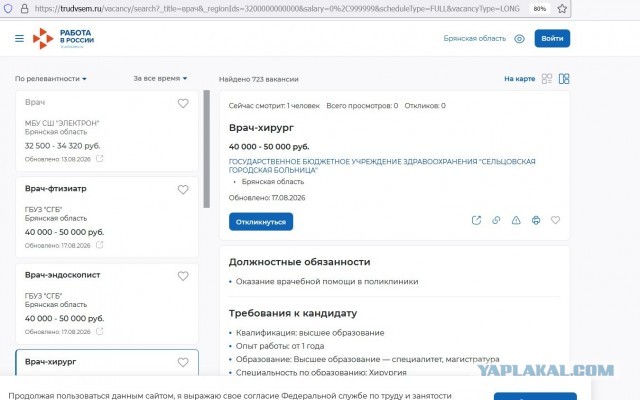The image size is (640, 400).
Task: Open the Брянская область region selector
Action: point(475,38)
